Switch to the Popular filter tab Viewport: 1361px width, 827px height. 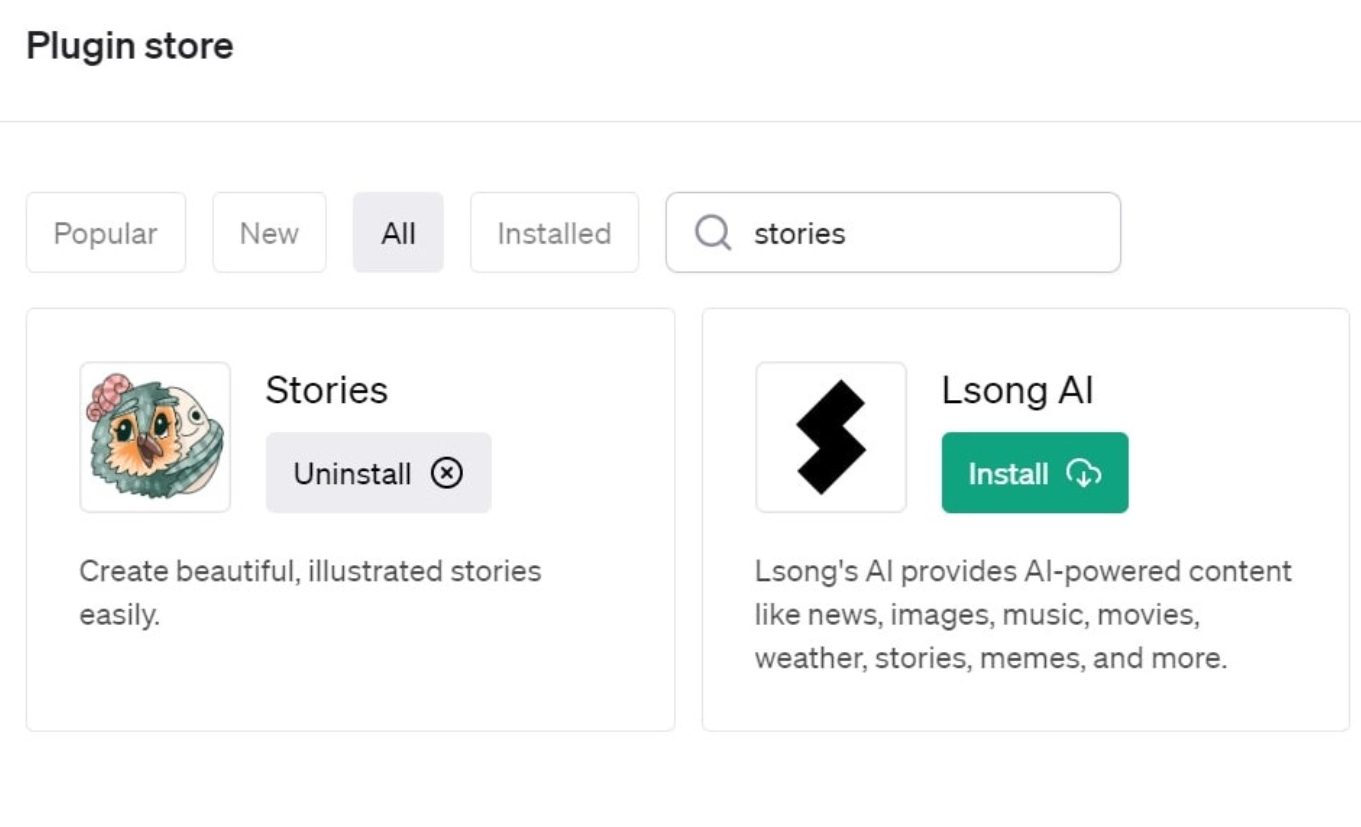(x=105, y=233)
